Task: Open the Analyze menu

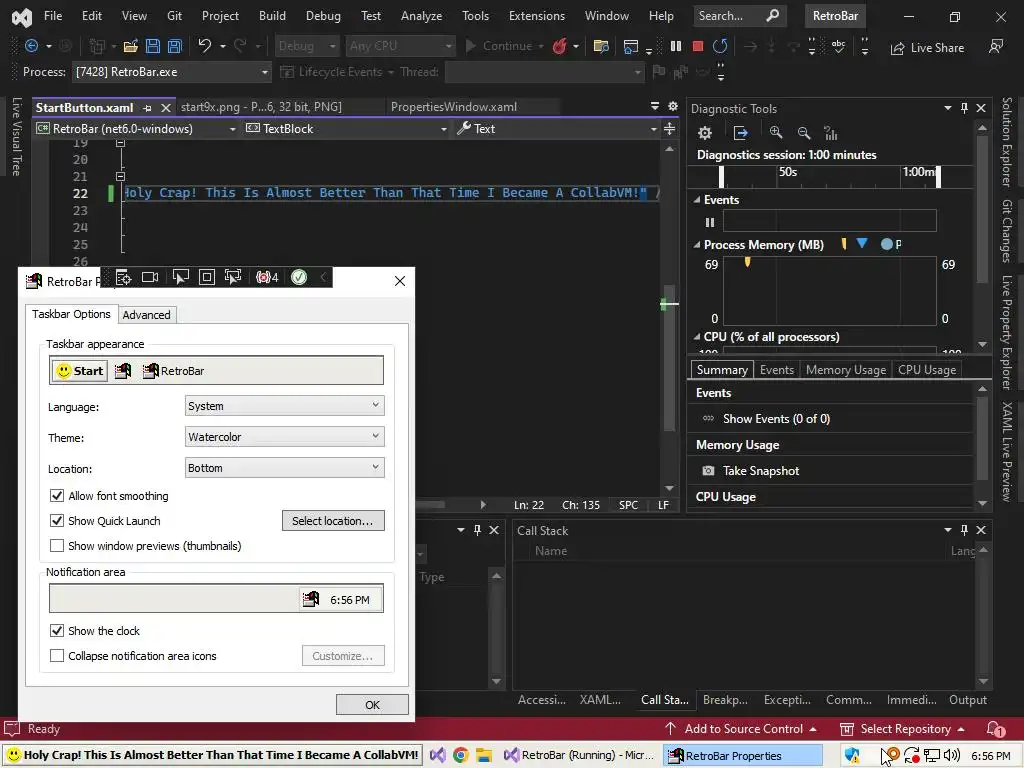Action: (x=421, y=16)
